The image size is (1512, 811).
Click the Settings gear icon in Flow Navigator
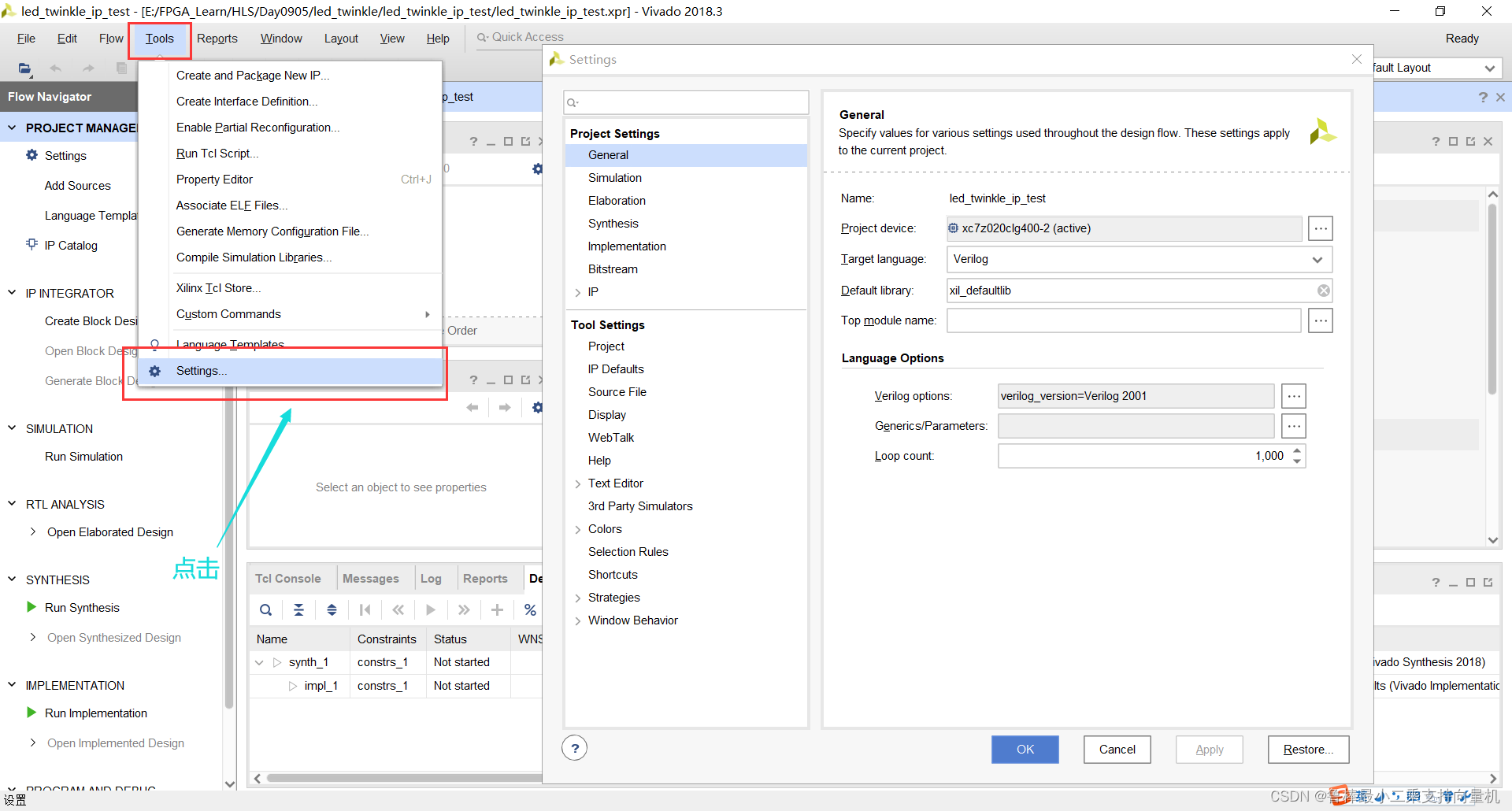click(31, 155)
